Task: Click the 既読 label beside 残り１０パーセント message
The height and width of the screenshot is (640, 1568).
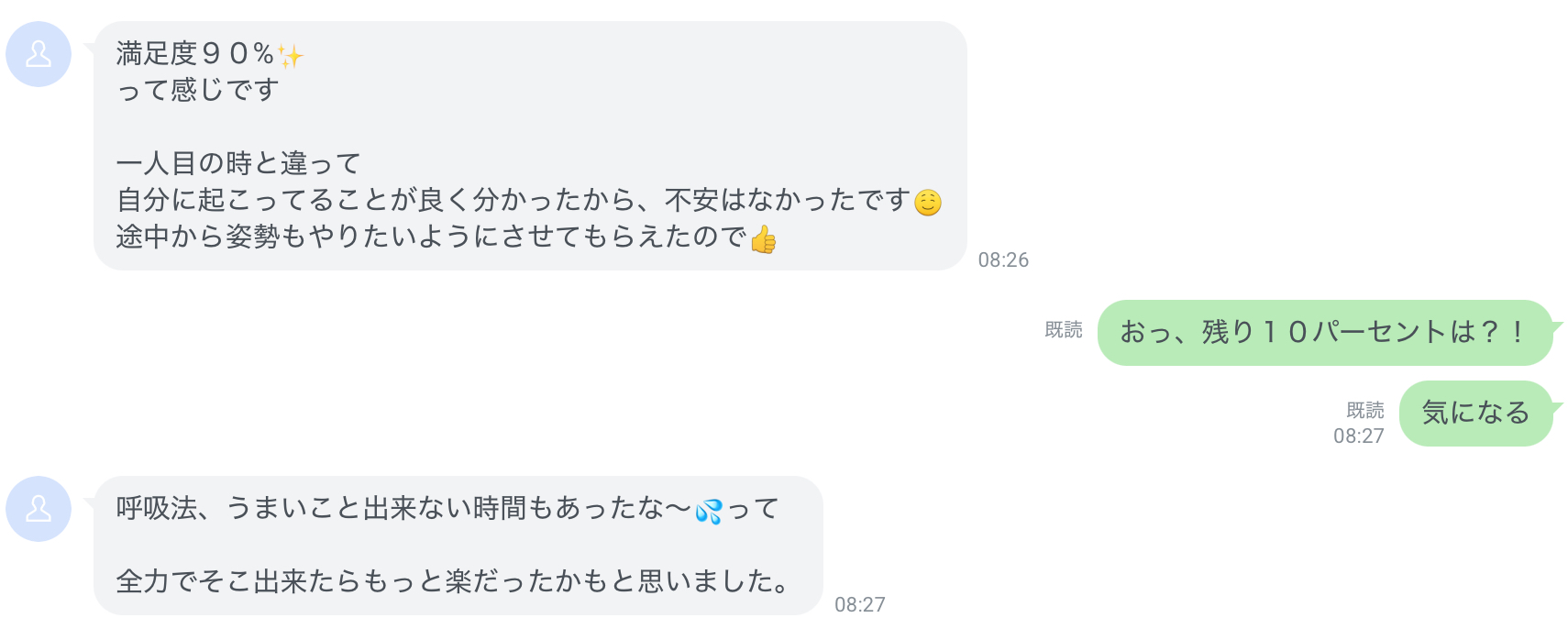Action: click(1064, 330)
